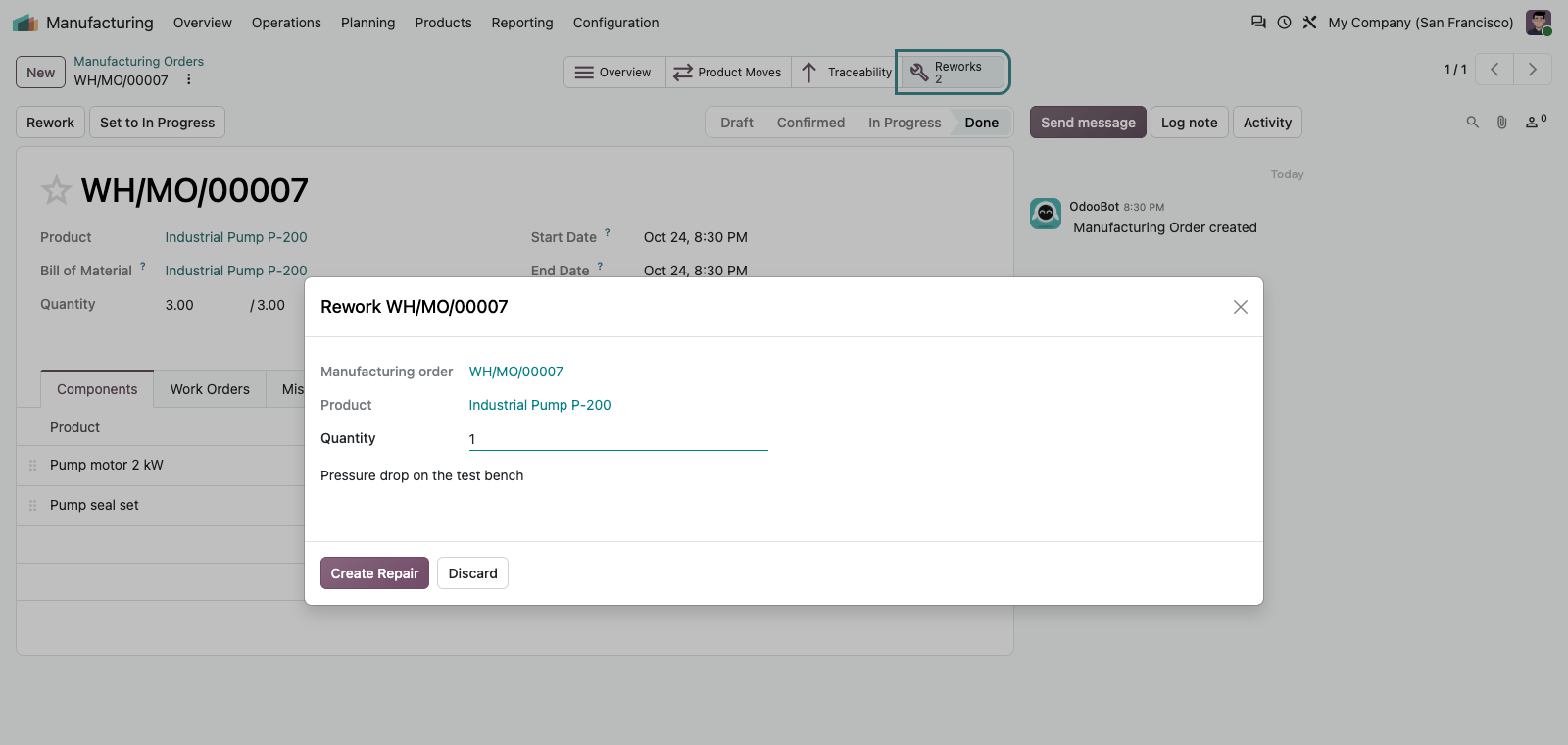Close the Rework dialog with X
1568x745 pixels.
(x=1241, y=307)
